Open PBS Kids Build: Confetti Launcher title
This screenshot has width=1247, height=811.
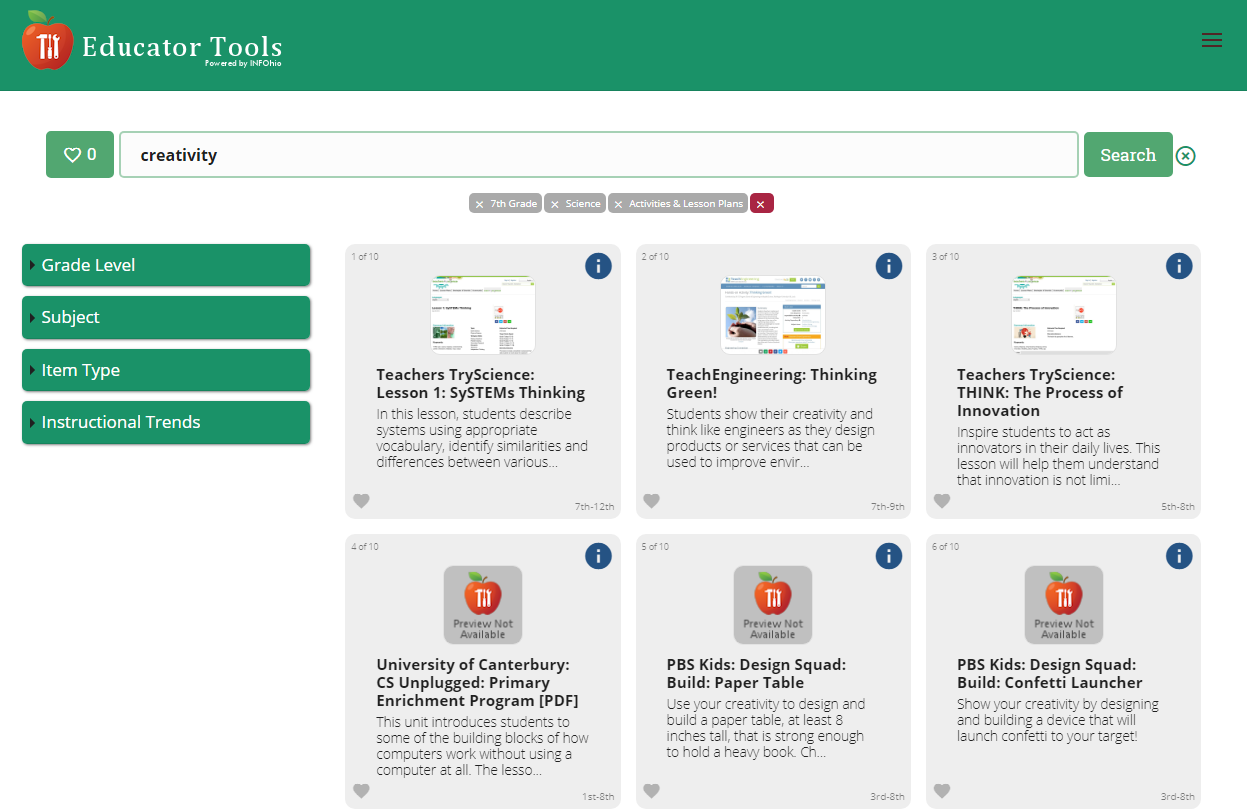pos(1050,674)
